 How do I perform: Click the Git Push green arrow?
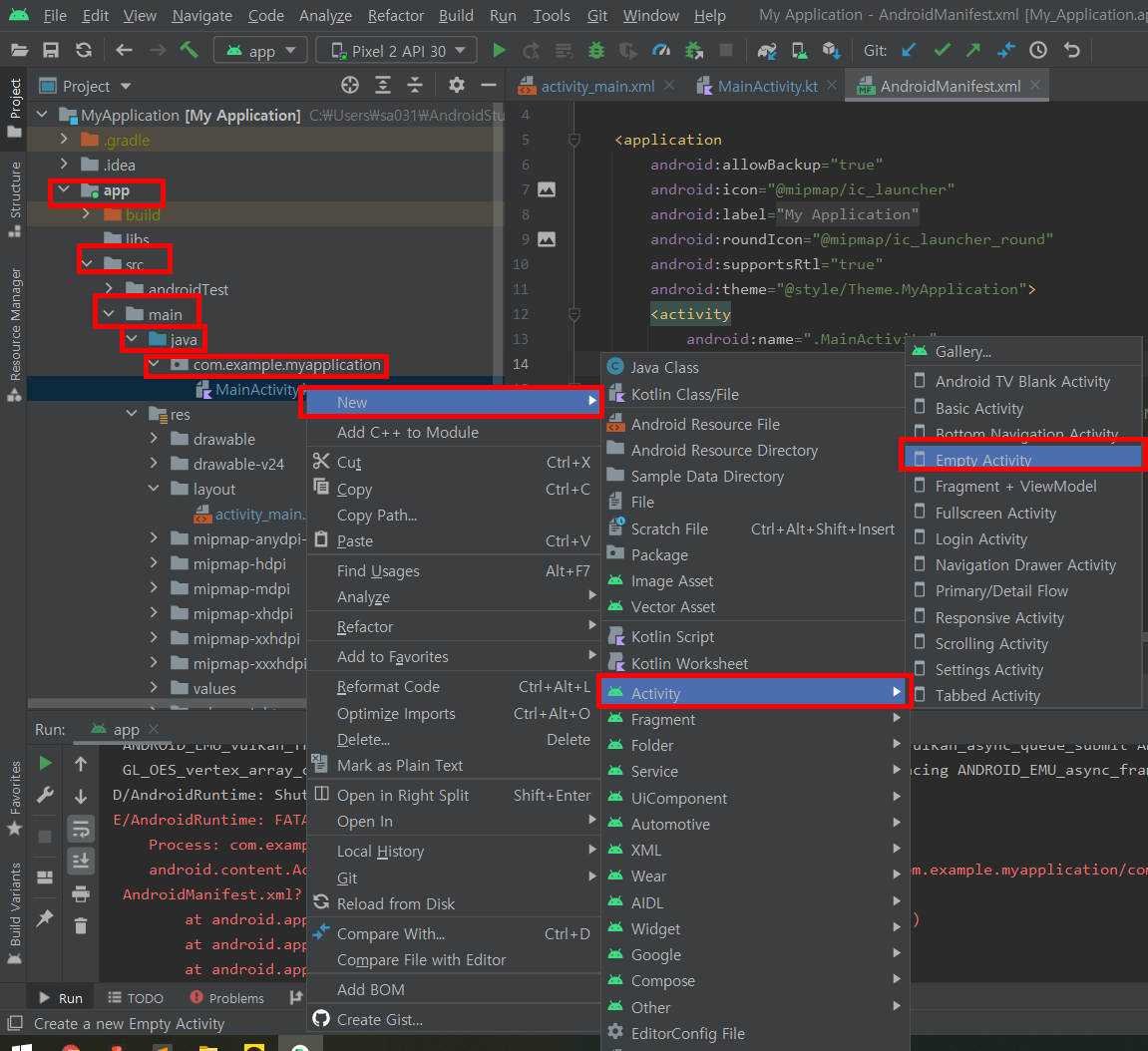point(973,50)
